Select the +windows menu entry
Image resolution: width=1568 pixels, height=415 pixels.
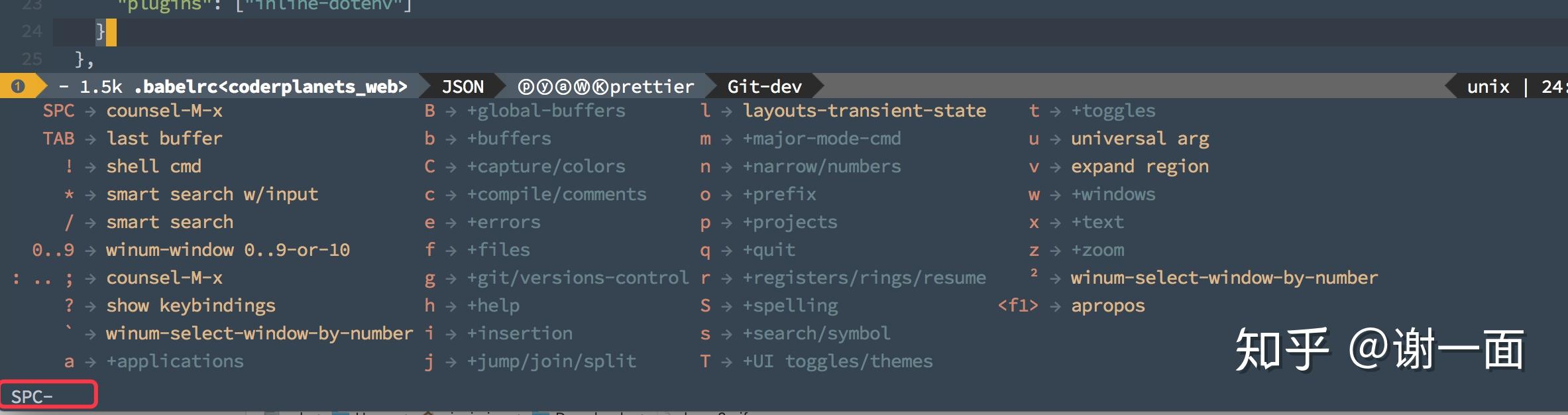[1113, 194]
